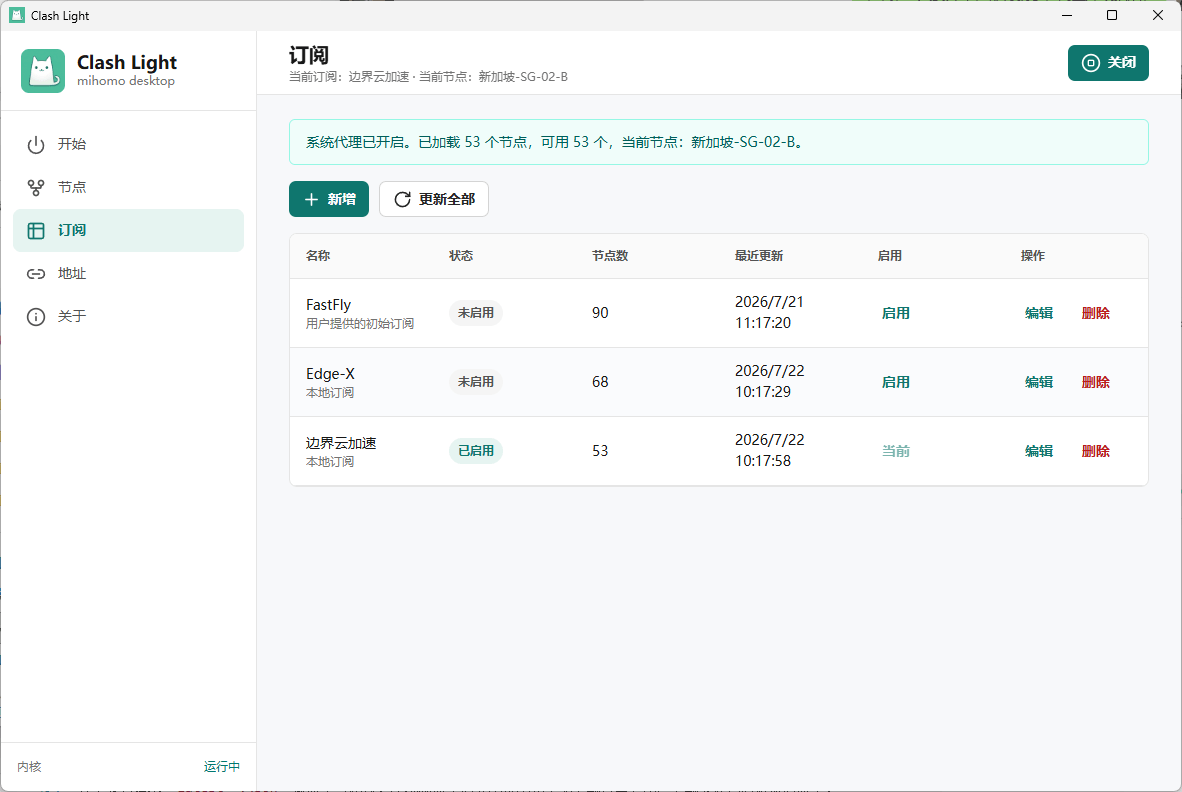
Task: Click the Edge-X subscription name
Action: [330, 374]
